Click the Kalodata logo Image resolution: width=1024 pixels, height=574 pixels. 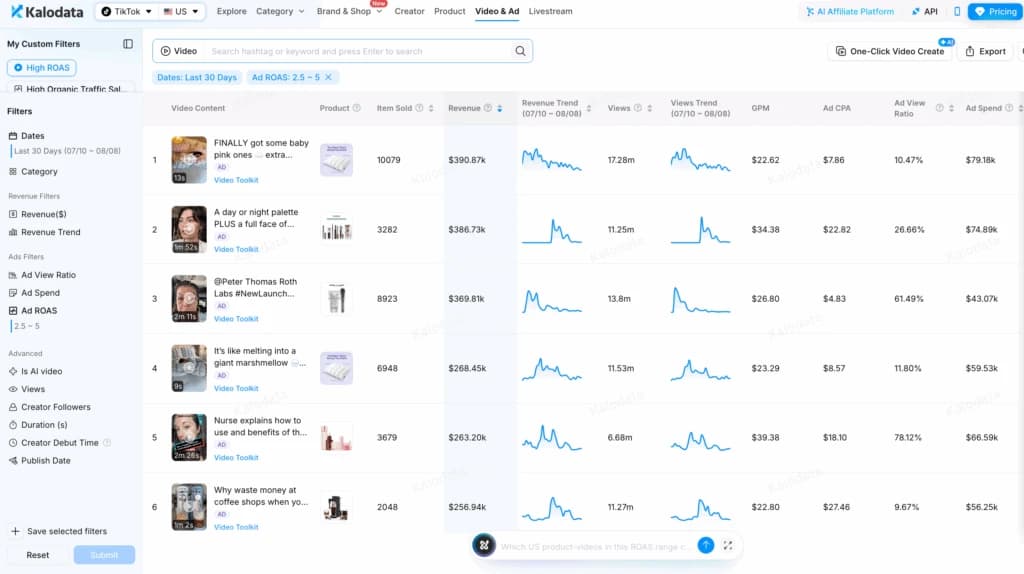(x=47, y=12)
